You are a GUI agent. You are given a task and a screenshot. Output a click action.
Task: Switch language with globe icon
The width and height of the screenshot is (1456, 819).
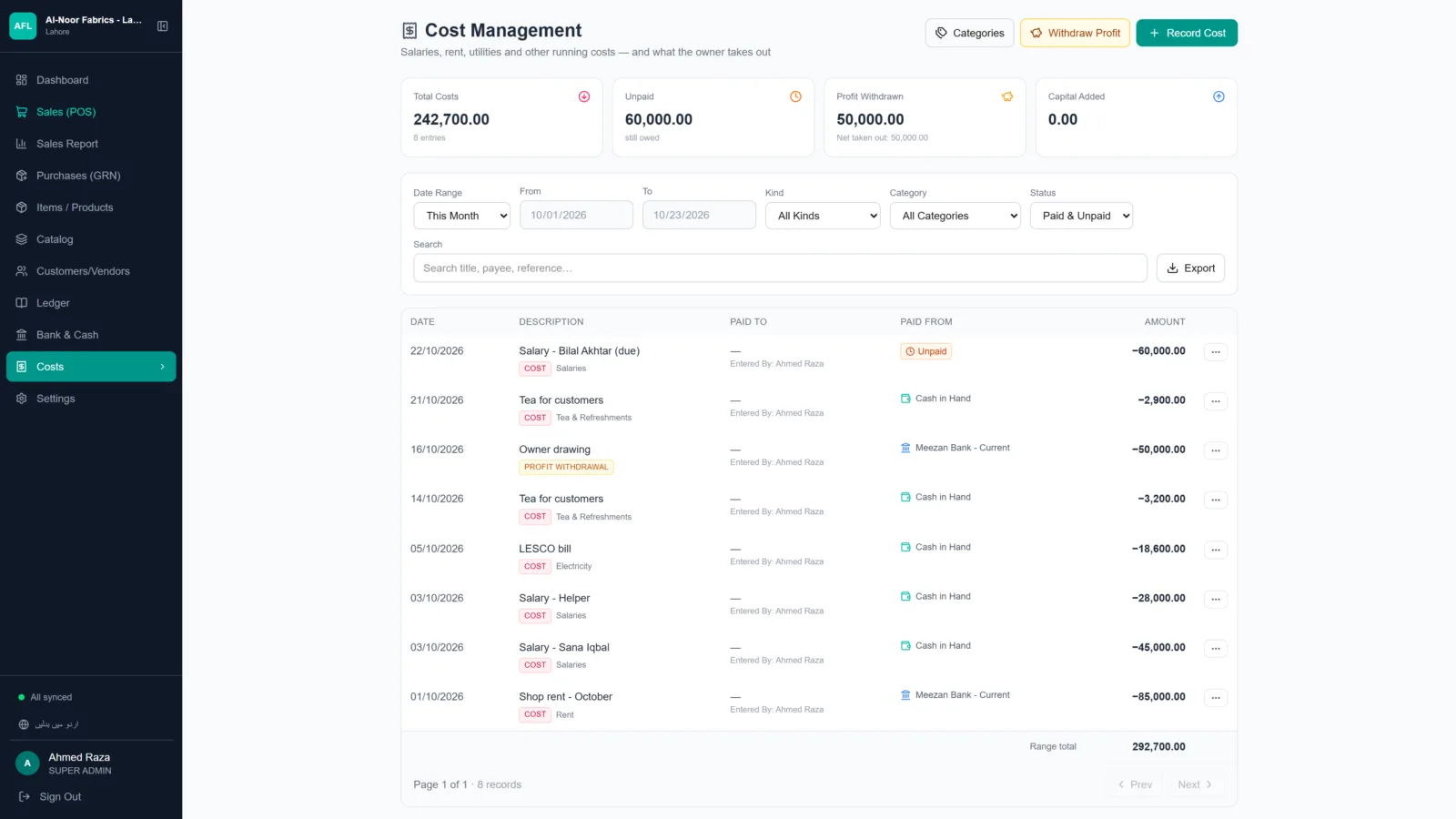point(24,724)
